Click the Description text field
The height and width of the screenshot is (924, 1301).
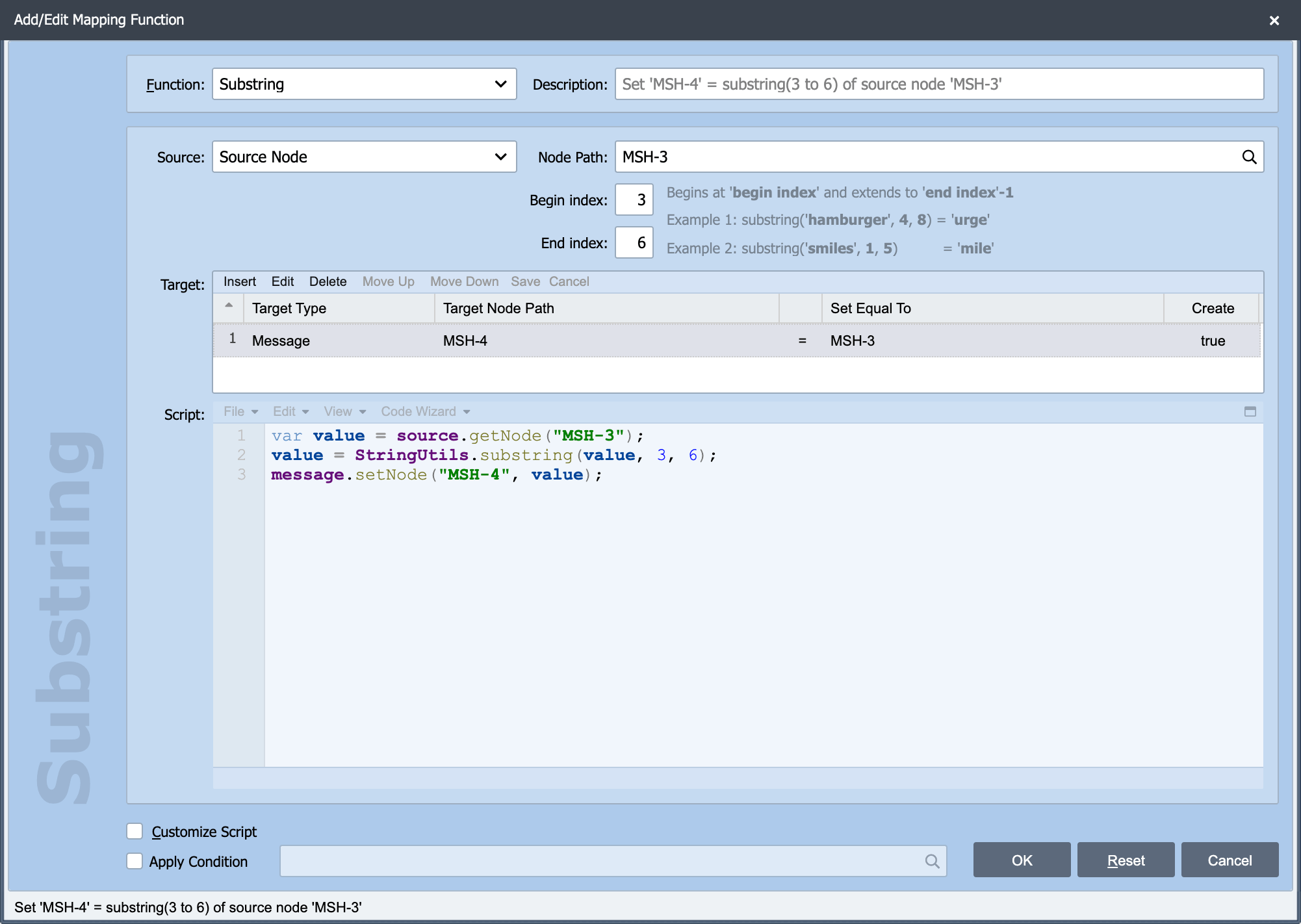[x=939, y=84]
